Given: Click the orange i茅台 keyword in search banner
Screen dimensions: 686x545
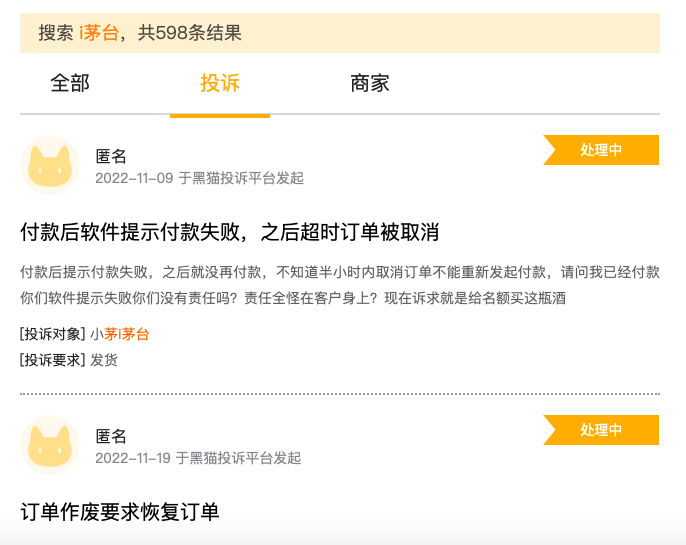Looking at the screenshot, I should pos(98,33).
